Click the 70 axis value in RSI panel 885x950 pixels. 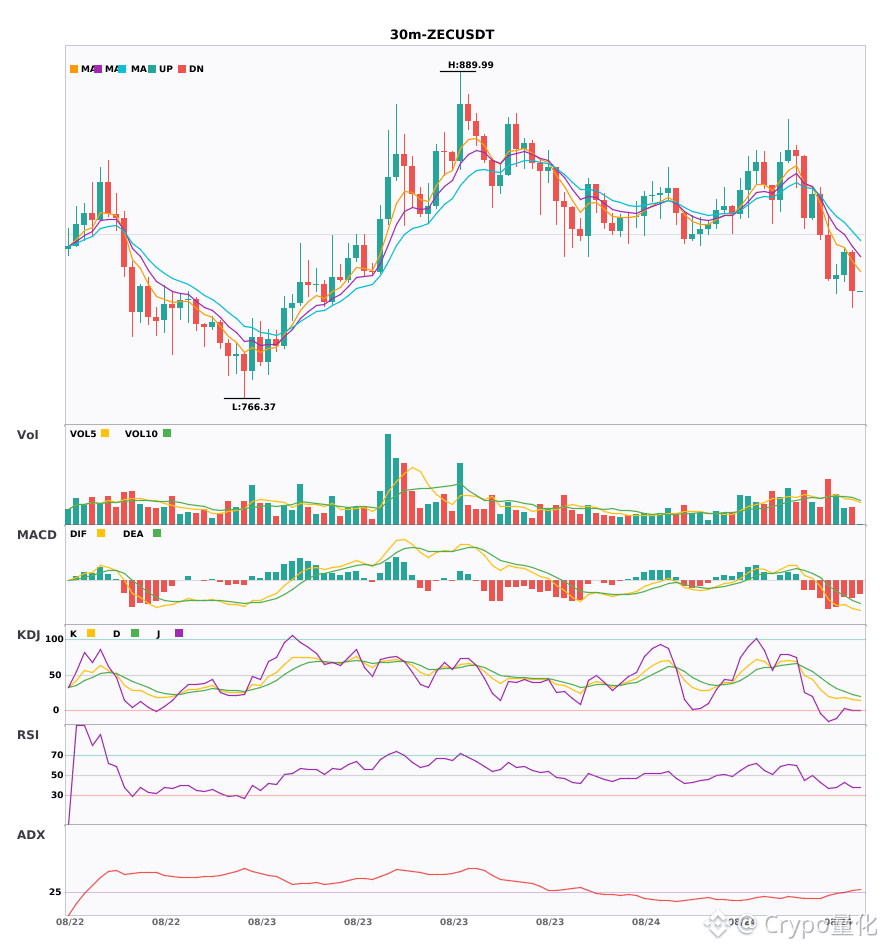coord(57,755)
